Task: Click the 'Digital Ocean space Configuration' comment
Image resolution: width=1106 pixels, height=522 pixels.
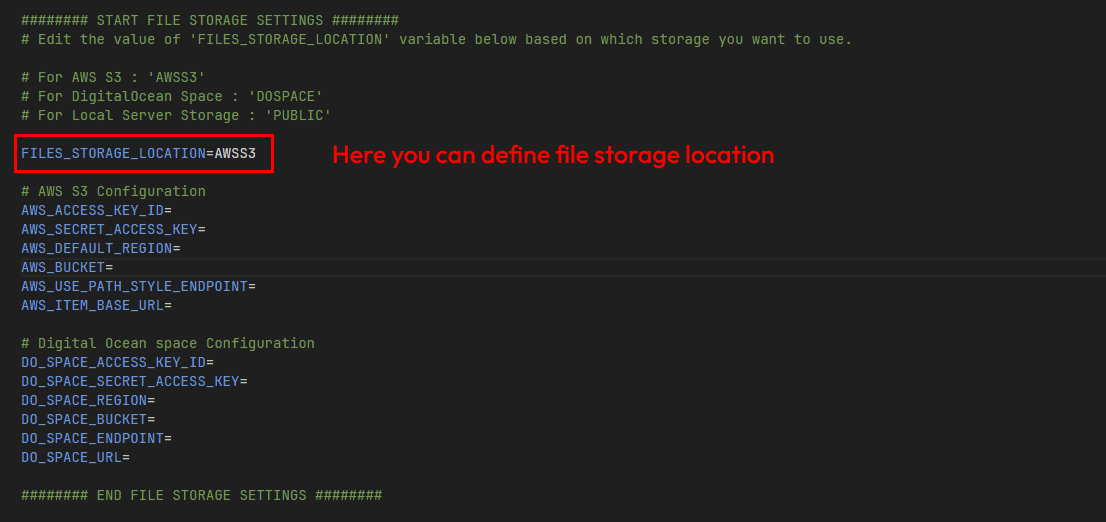Action: tap(167, 343)
